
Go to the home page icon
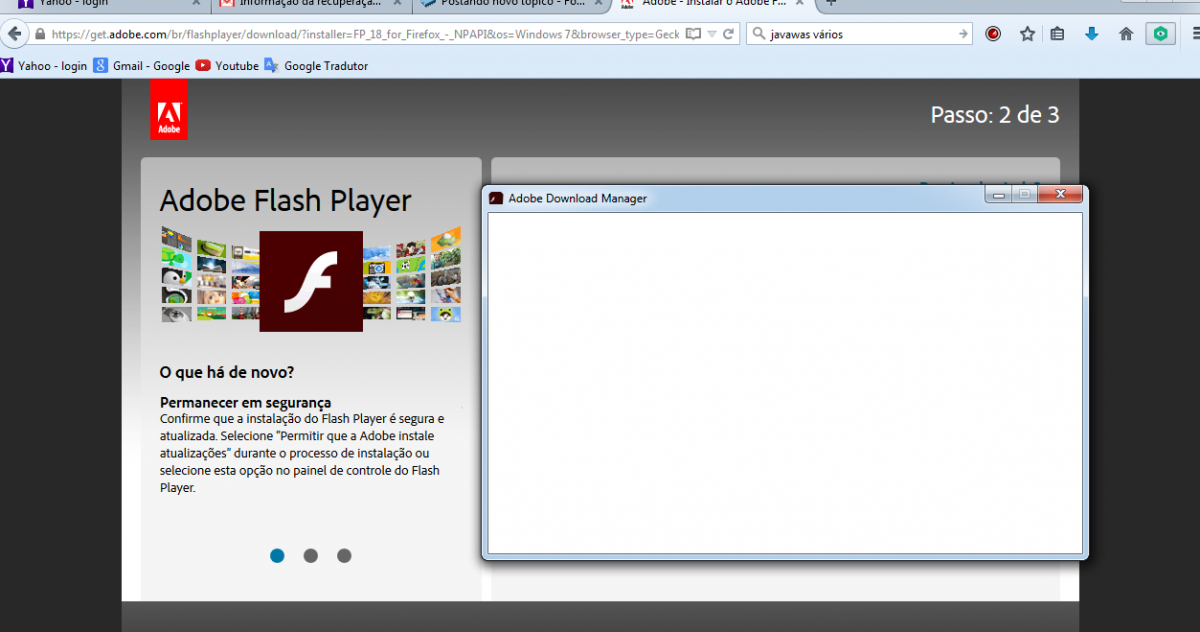pyautogui.click(x=1126, y=34)
